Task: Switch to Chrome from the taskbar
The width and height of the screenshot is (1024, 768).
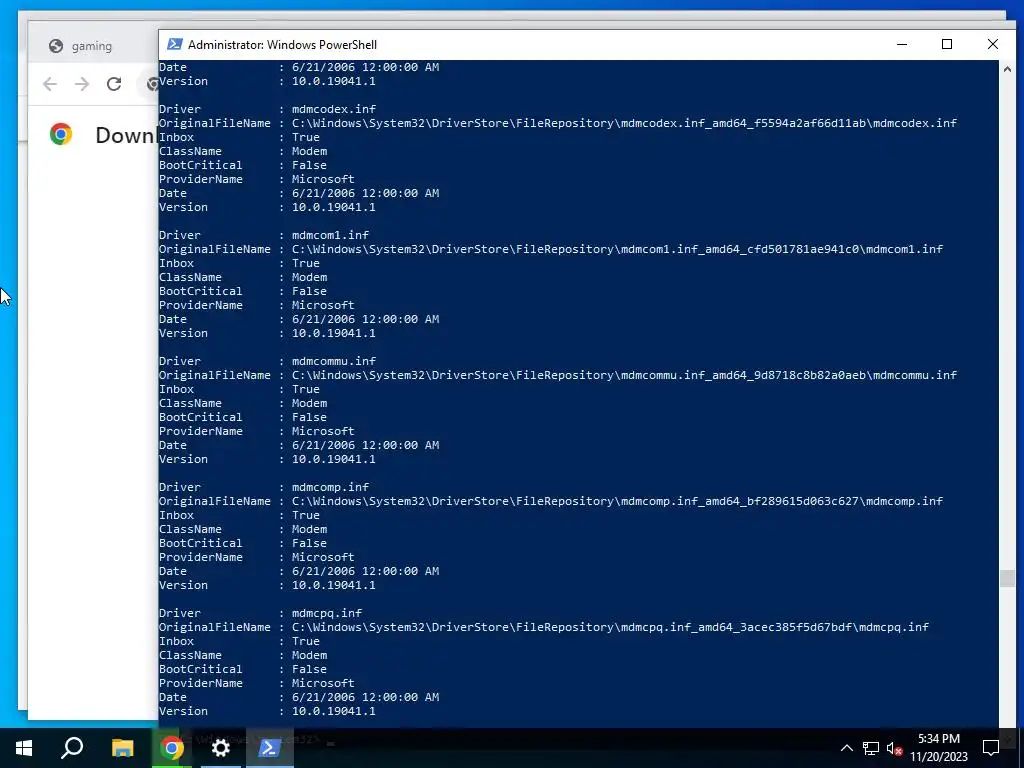Action: pos(172,748)
